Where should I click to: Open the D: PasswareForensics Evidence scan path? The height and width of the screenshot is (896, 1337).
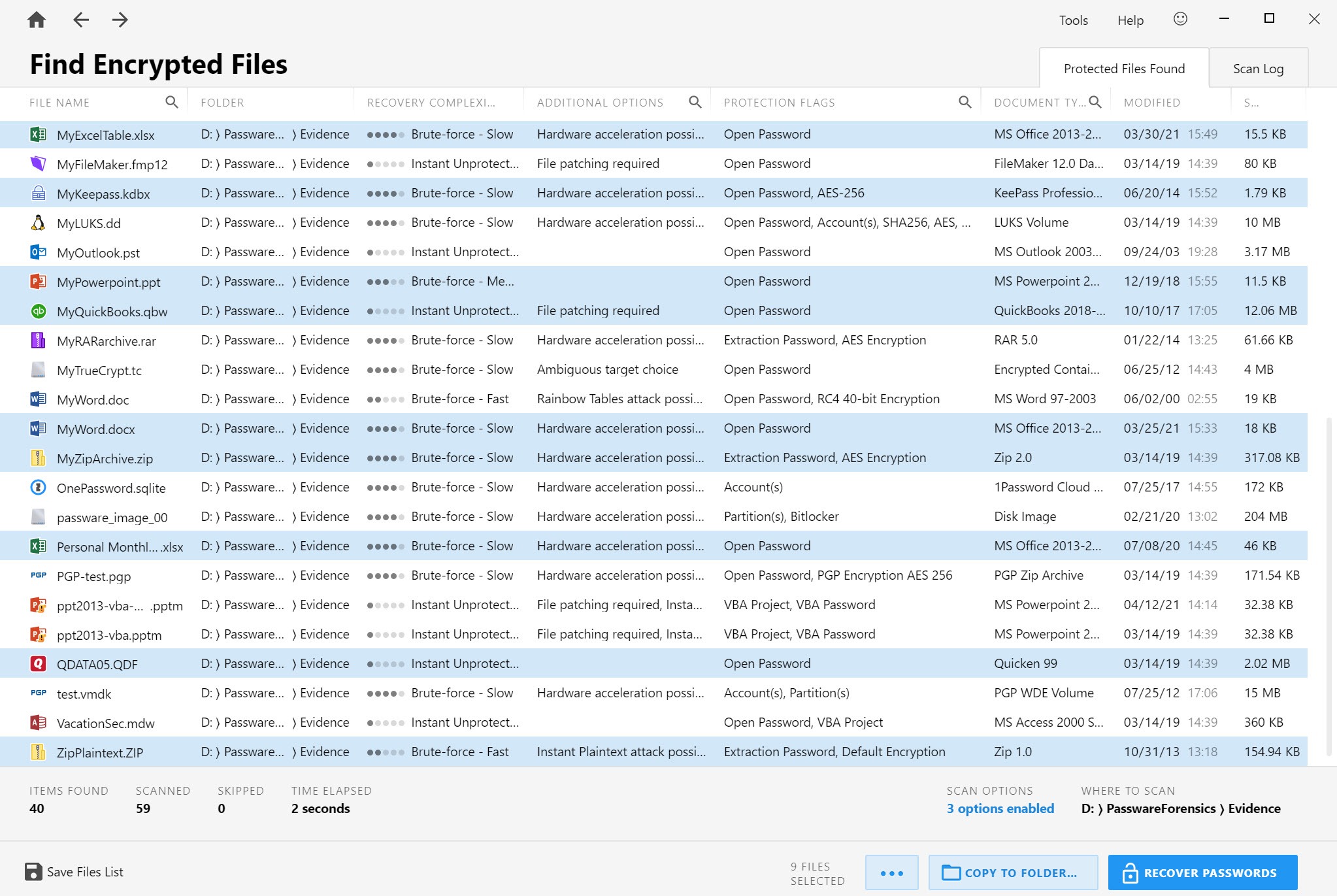1181,808
